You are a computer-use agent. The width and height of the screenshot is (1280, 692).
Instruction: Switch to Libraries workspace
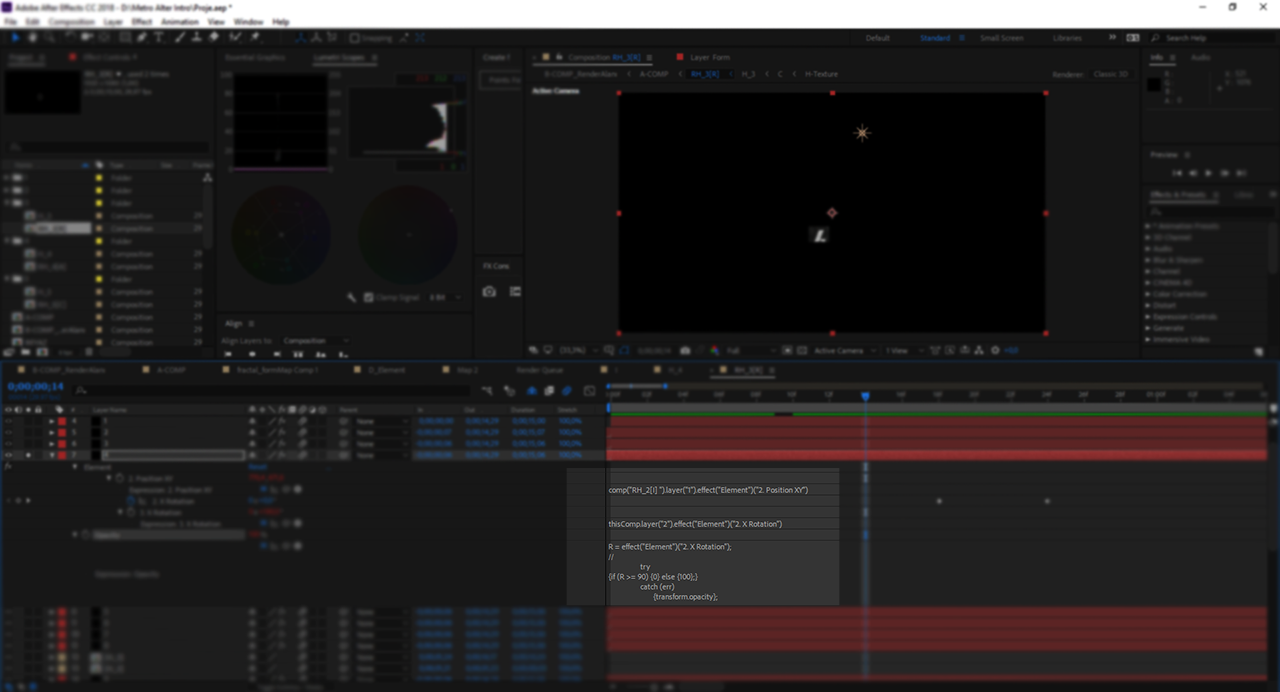pyautogui.click(x=1067, y=38)
